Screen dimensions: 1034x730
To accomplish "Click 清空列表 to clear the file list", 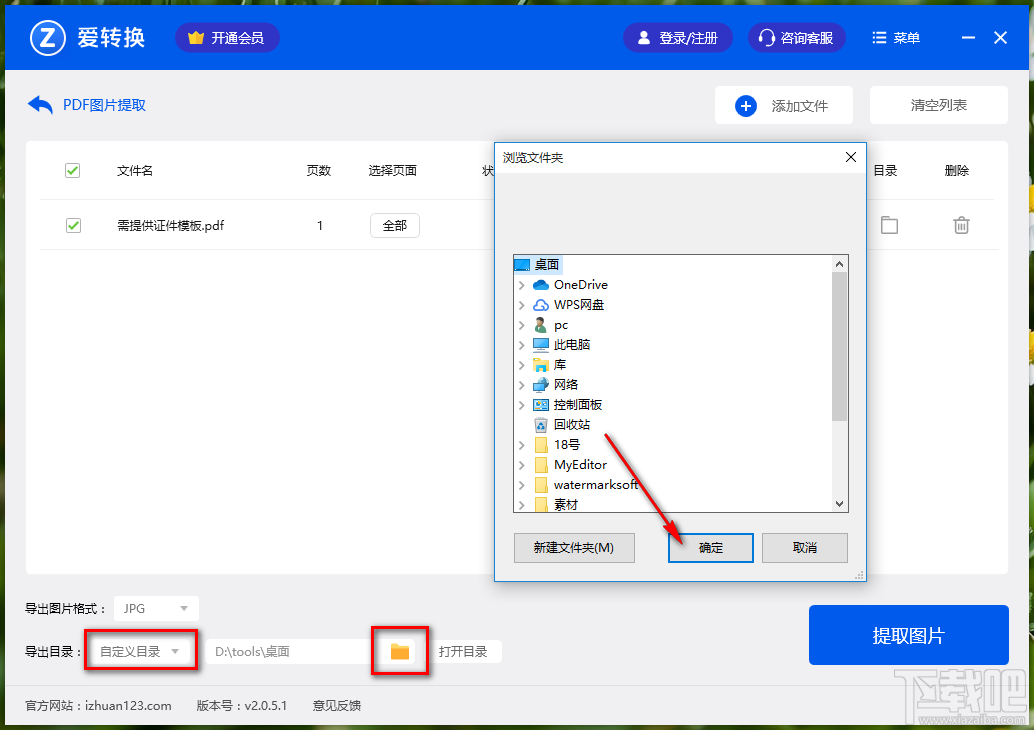I will pyautogui.click(x=938, y=105).
